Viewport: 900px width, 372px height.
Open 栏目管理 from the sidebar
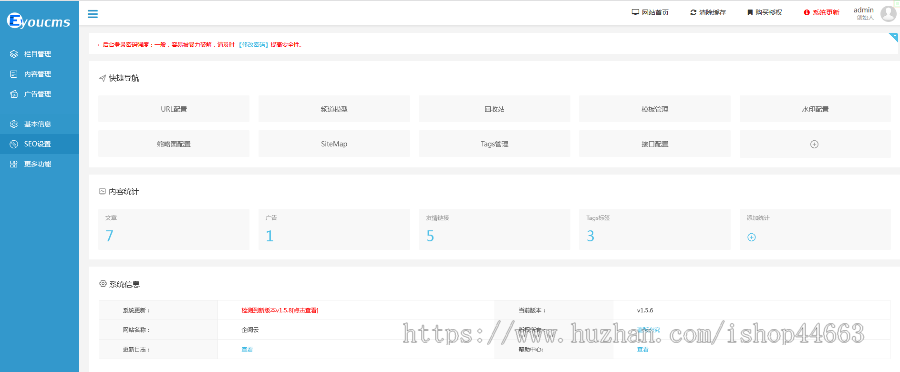coord(39,54)
